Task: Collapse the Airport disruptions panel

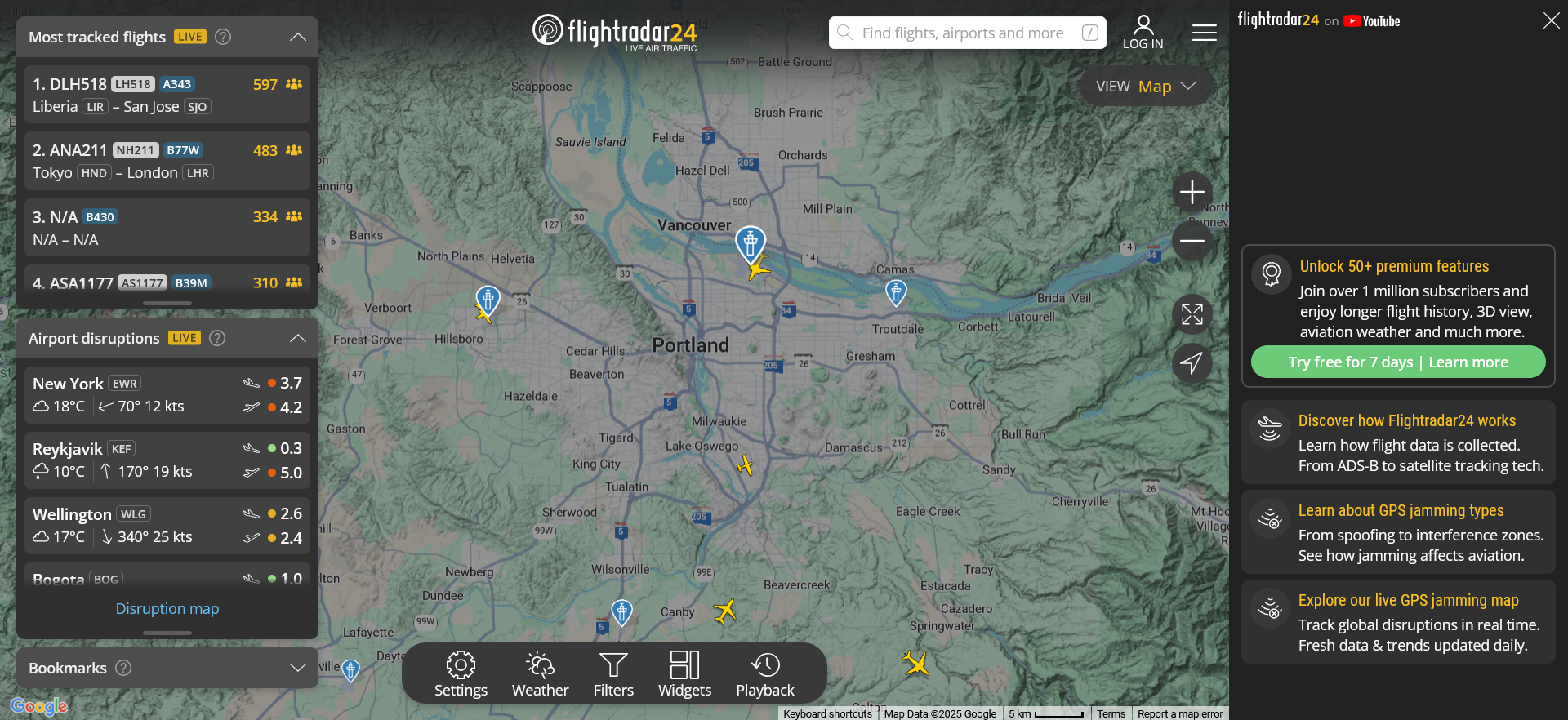Action: (x=298, y=338)
